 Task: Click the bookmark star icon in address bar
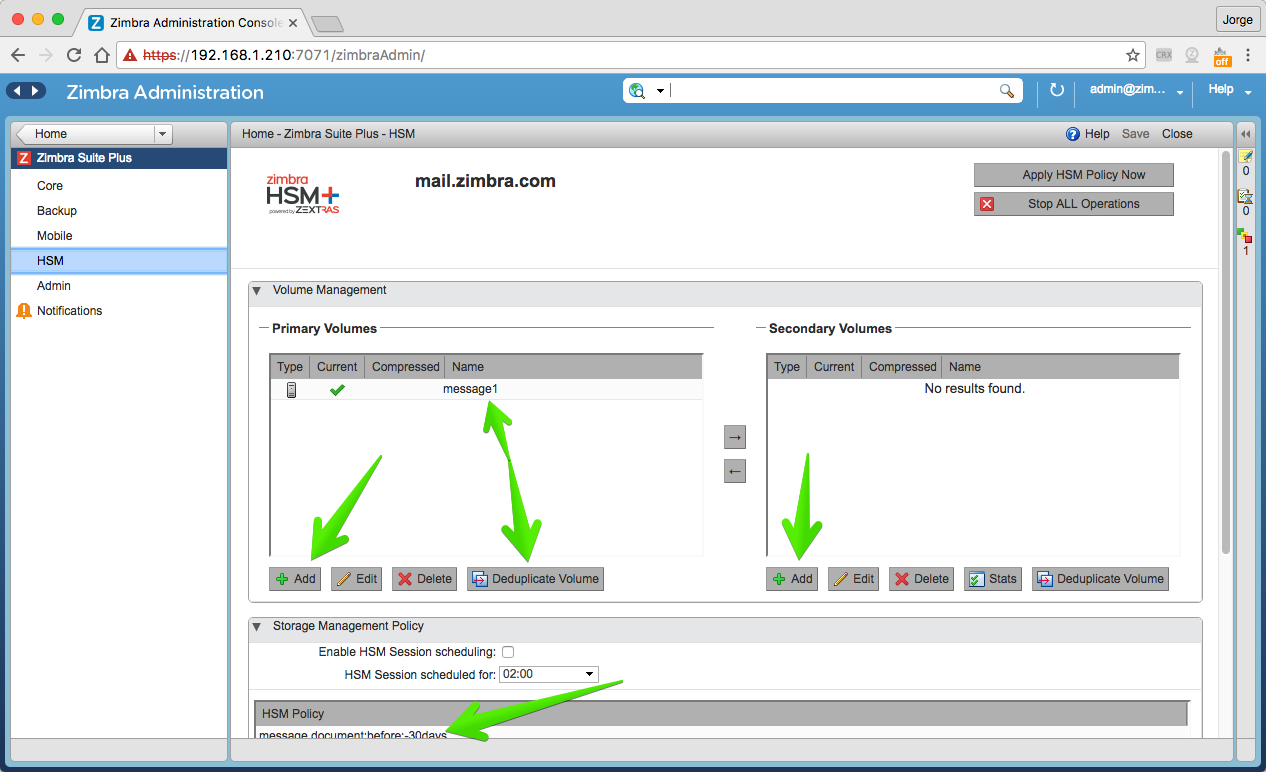tap(1133, 55)
